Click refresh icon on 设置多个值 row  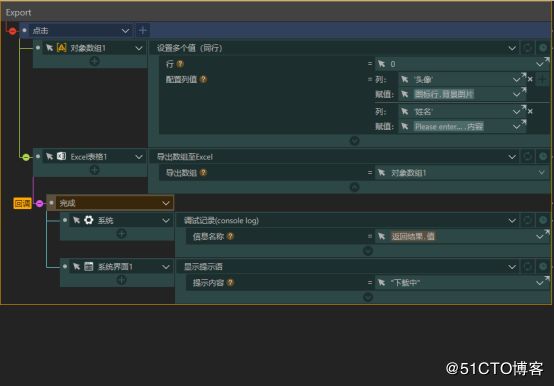click(x=528, y=48)
